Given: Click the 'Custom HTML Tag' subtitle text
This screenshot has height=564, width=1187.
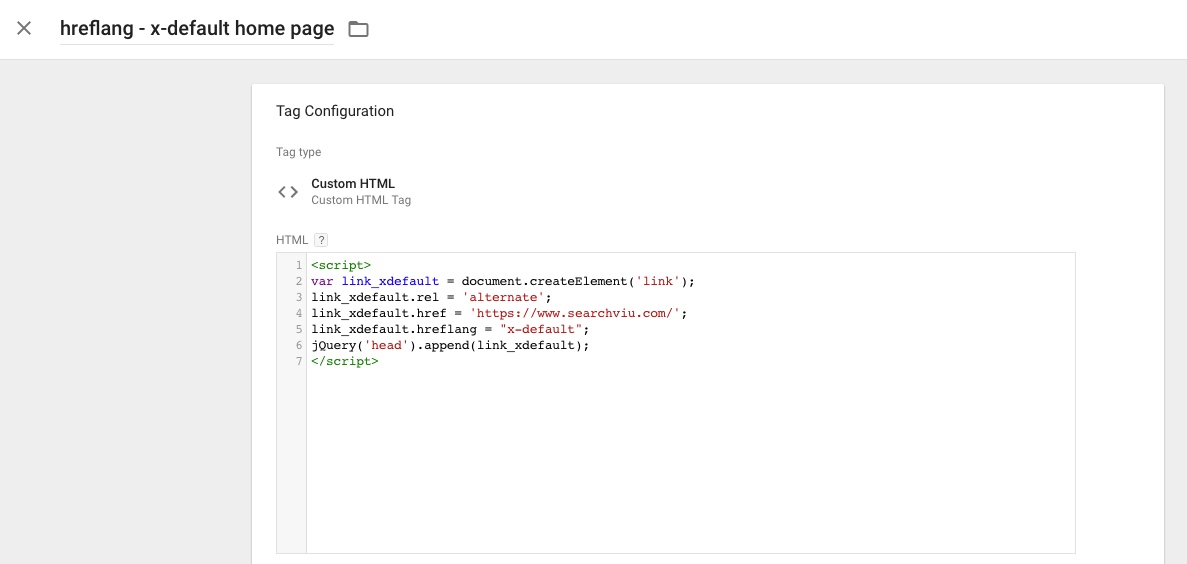Looking at the screenshot, I should [x=360, y=200].
